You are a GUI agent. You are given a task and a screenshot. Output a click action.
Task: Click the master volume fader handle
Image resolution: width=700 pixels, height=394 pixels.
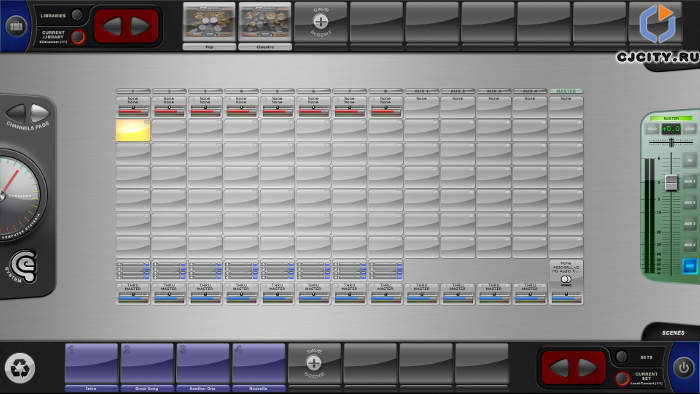tap(671, 183)
